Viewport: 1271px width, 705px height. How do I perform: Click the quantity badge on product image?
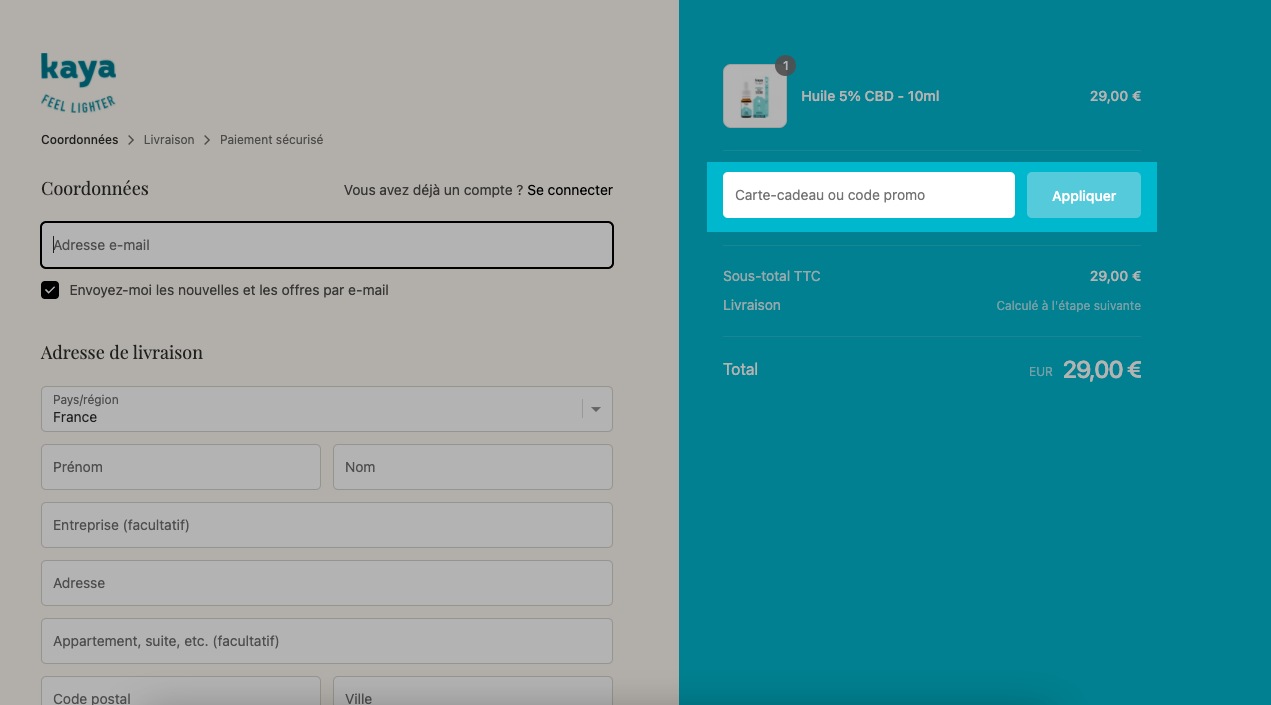coord(786,66)
